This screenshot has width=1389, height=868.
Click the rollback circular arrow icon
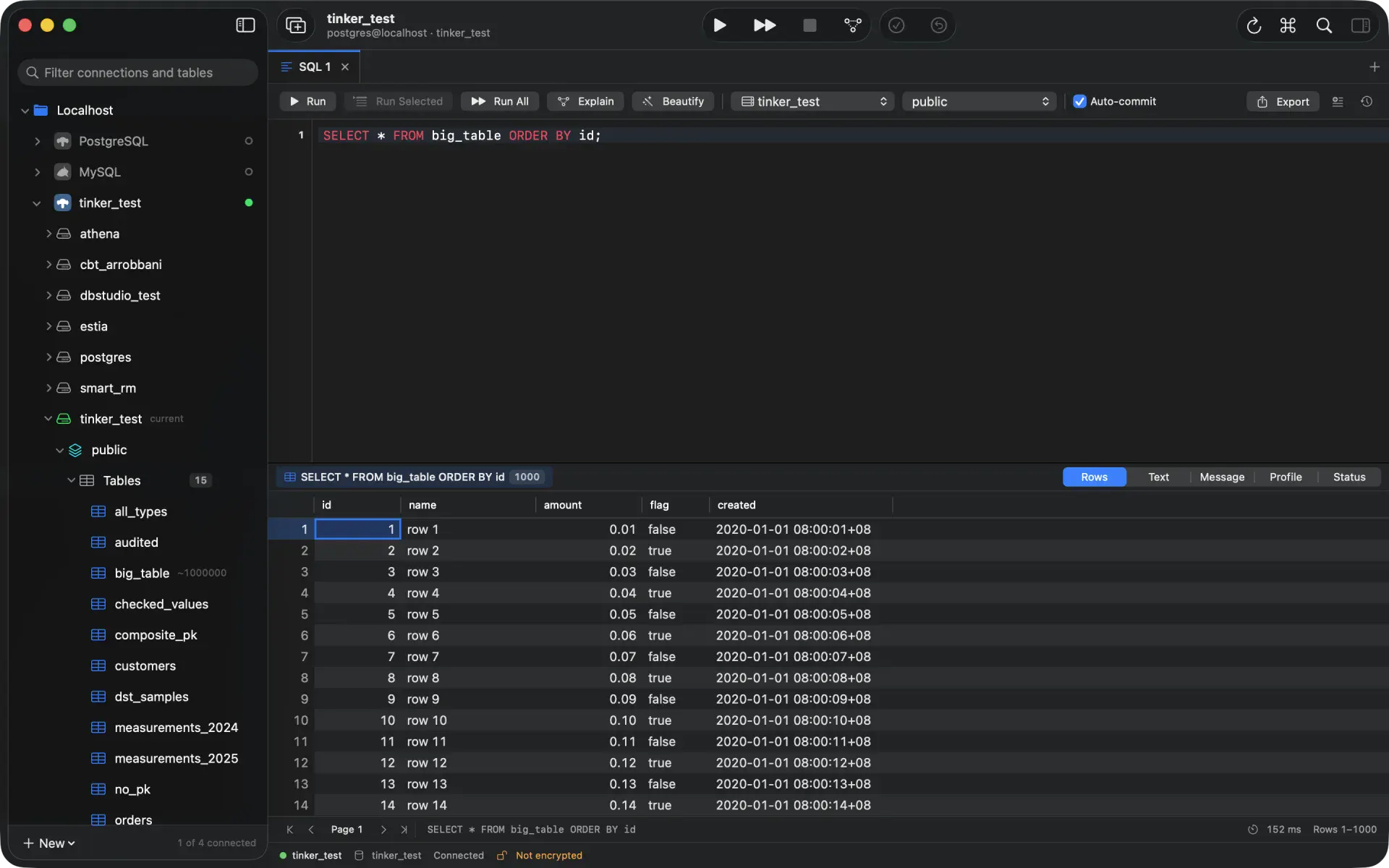[x=938, y=25]
